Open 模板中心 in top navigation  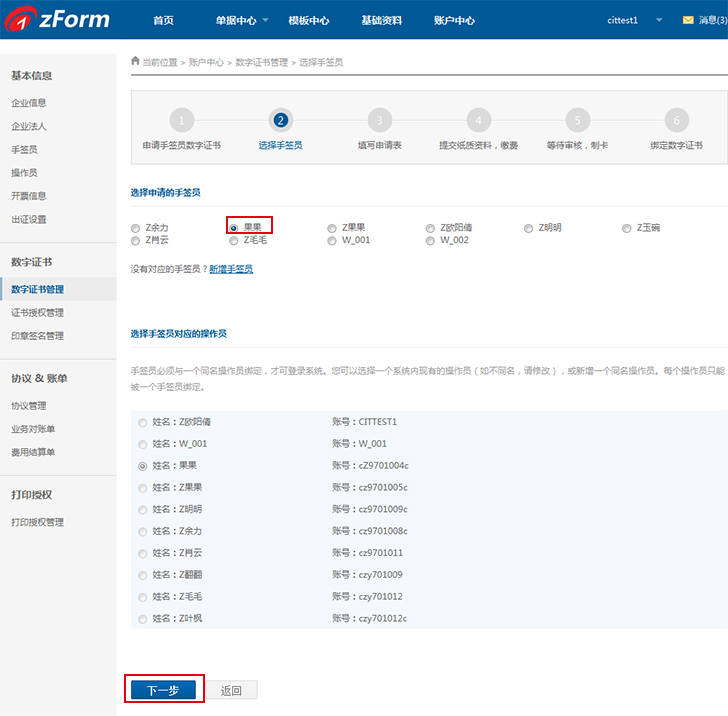[308, 20]
